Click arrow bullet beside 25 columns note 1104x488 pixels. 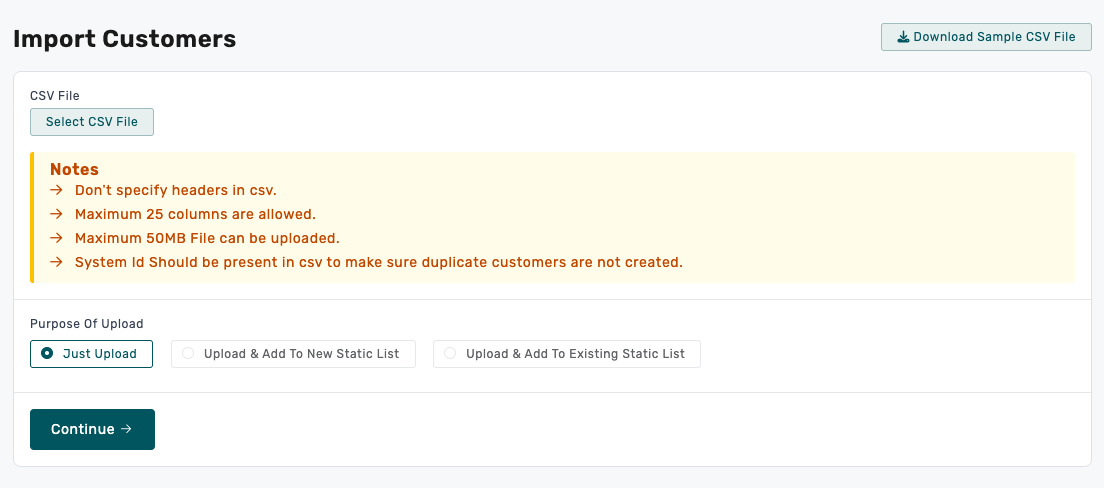(x=56, y=214)
